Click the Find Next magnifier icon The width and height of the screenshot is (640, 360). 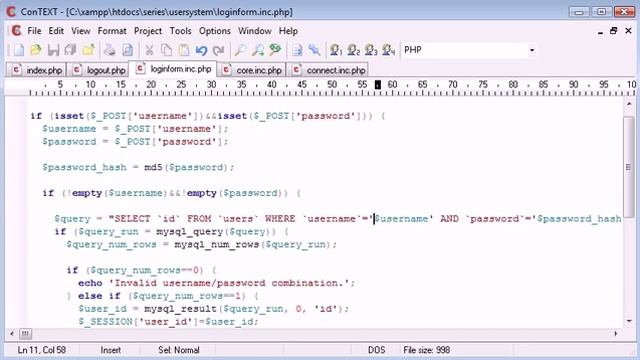click(x=258, y=50)
